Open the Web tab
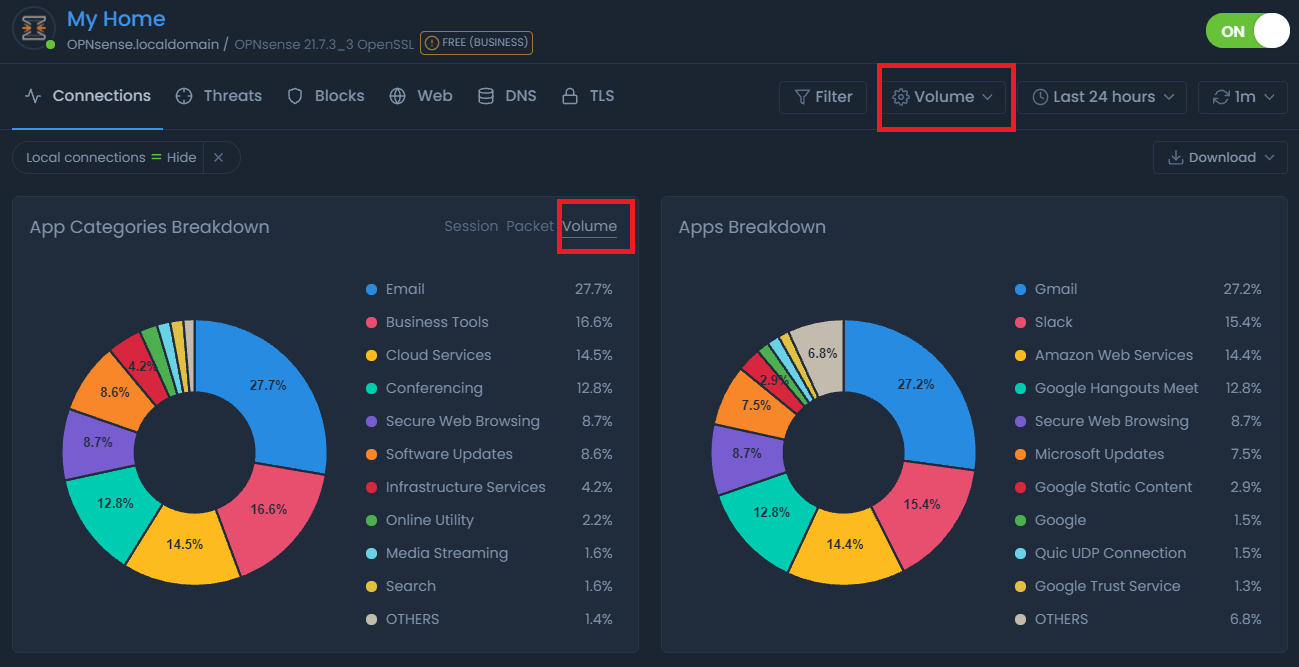Image resolution: width=1299 pixels, height=667 pixels. (421, 96)
